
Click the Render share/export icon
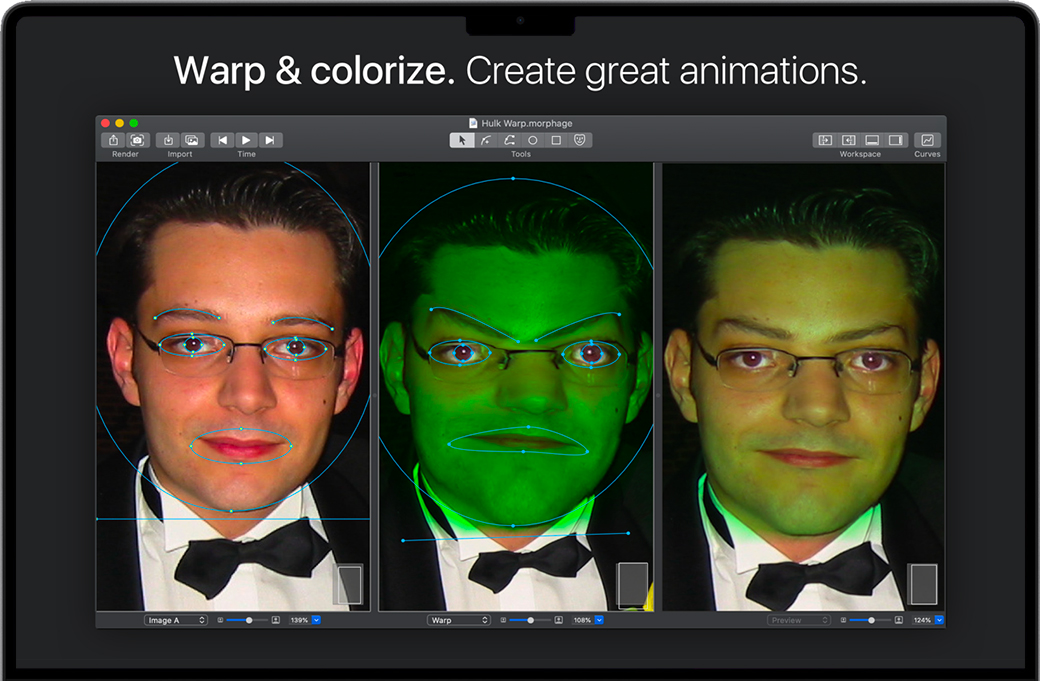(x=114, y=141)
